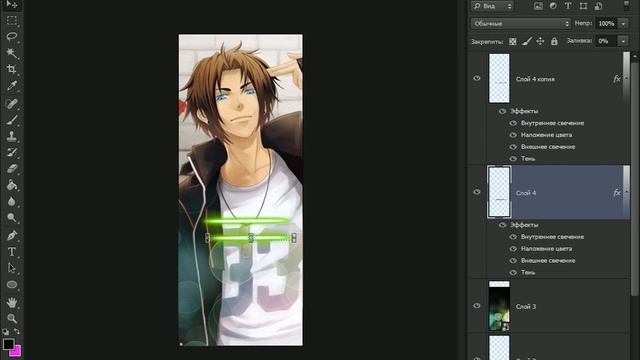Open the opacity 100% slider arrow

coord(623,24)
